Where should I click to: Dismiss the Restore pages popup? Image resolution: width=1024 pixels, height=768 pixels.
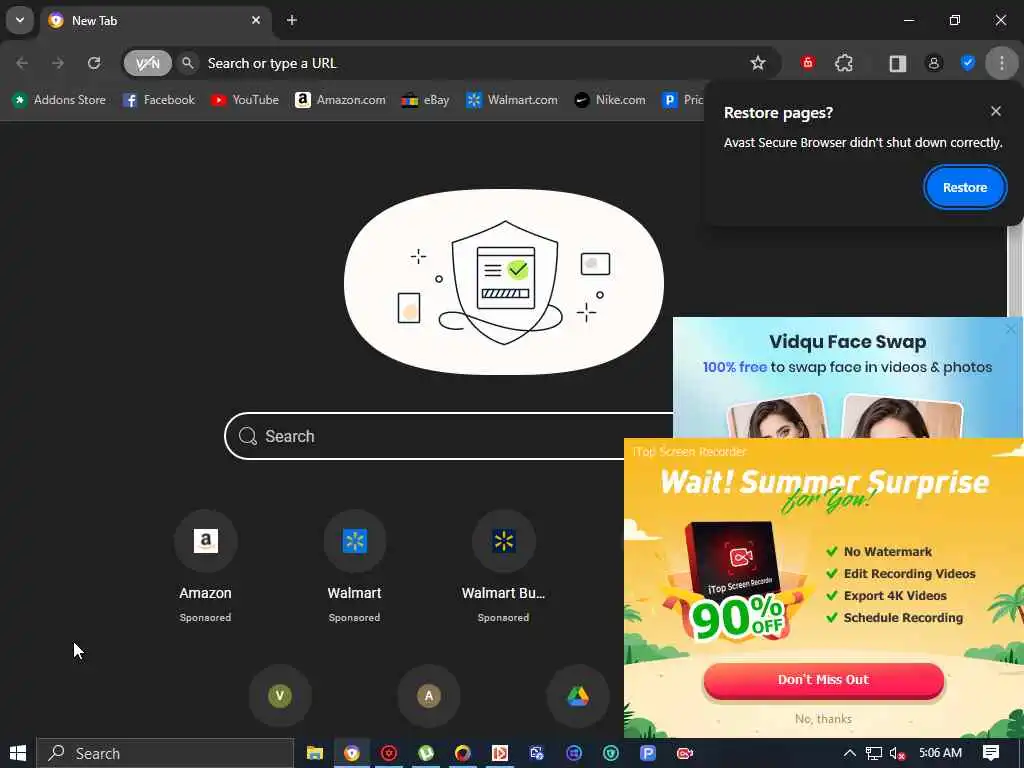tap(995, 112)
